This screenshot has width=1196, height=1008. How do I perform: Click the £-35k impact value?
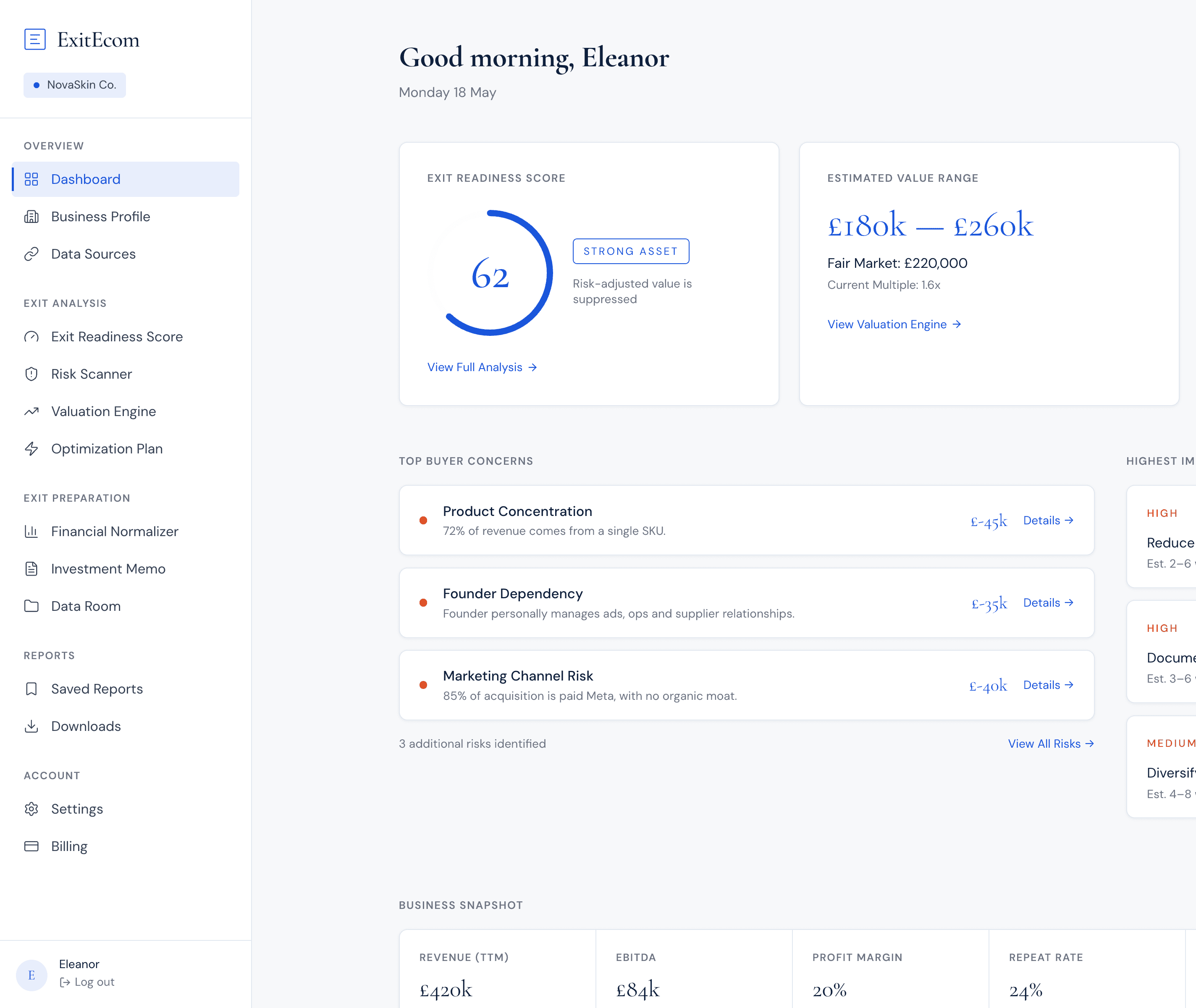click(x=989, y=603)
